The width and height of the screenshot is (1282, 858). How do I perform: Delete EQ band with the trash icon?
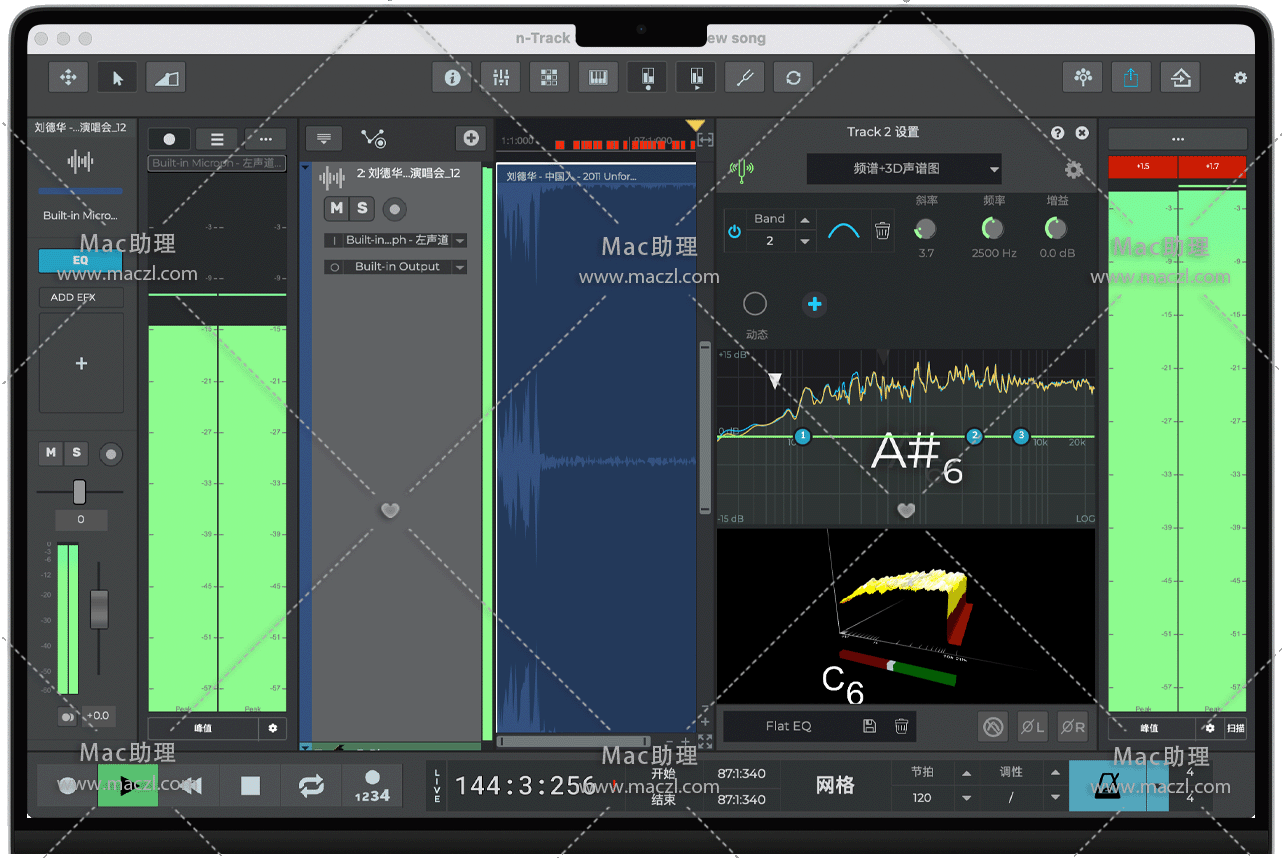click(x=882, y=231)
